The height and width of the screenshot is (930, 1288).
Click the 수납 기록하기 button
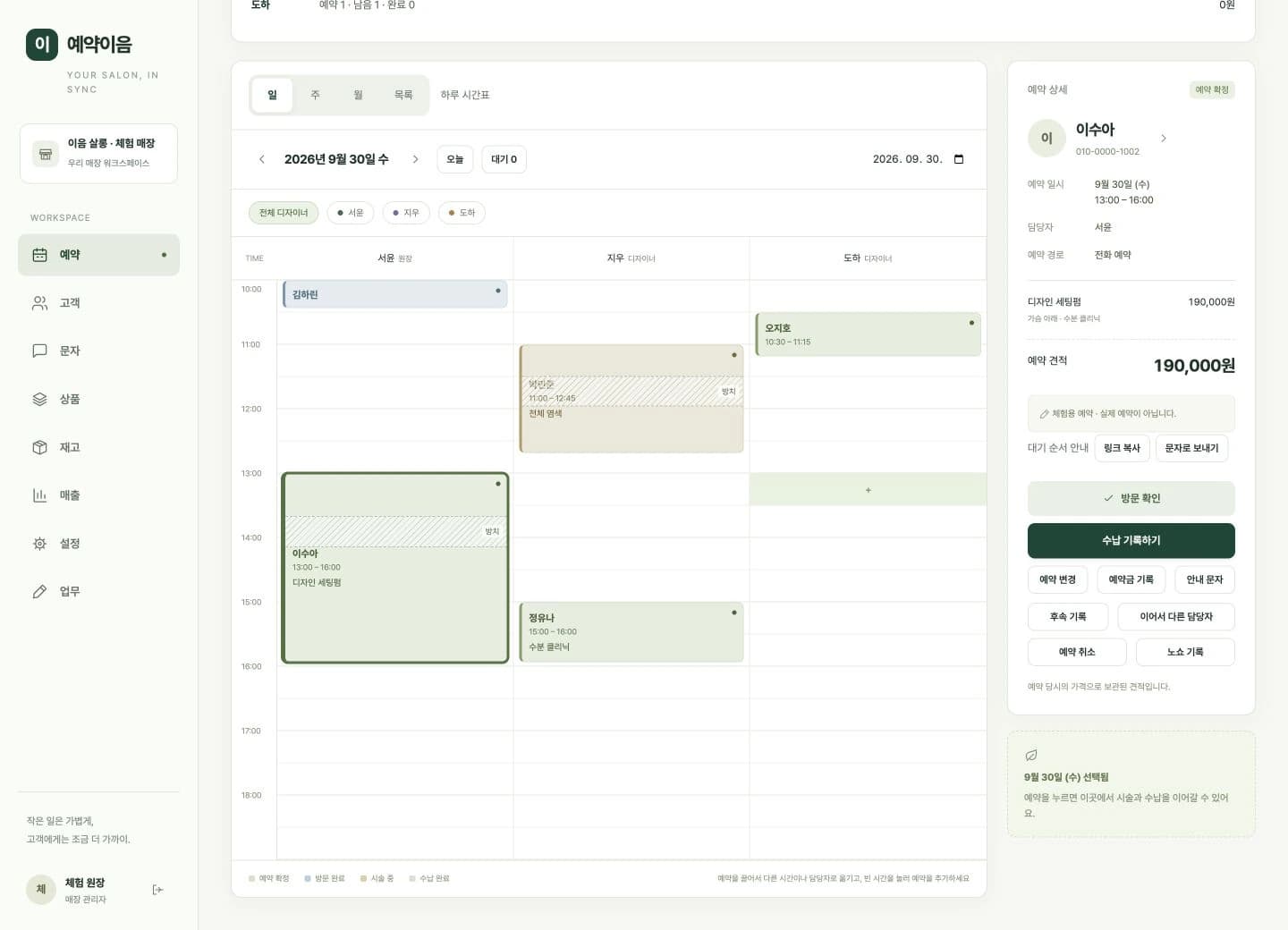pyautogui.click(x=1131, y=541)
